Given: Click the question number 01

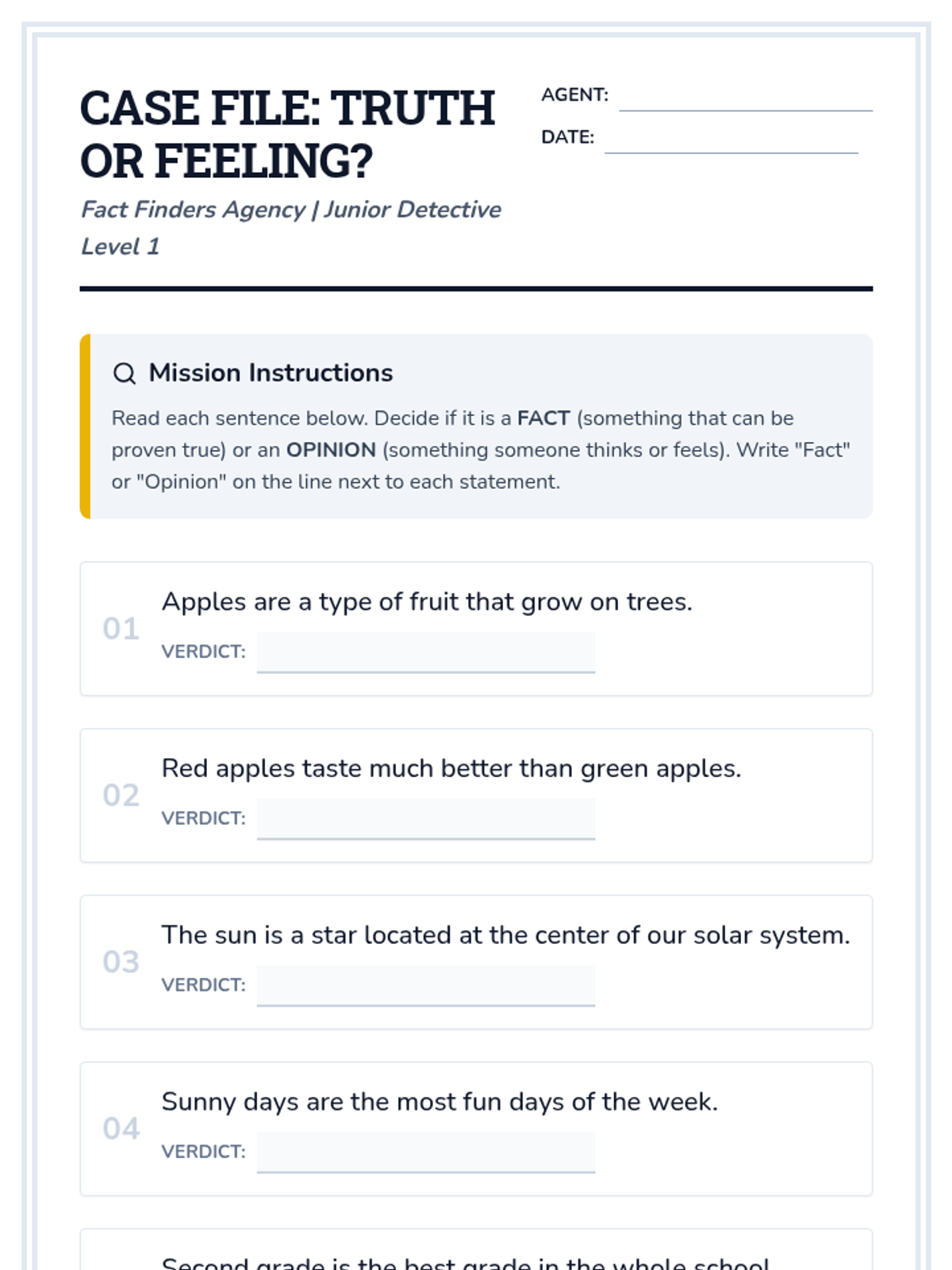Looking at the screenshot, I should (121, 629).
